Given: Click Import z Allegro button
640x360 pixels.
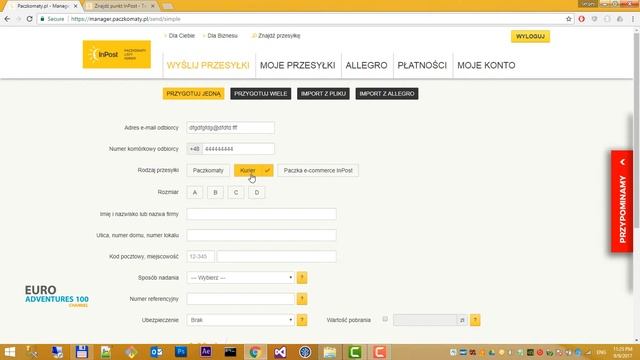Looking at the screenshot, I should [387, 93].
